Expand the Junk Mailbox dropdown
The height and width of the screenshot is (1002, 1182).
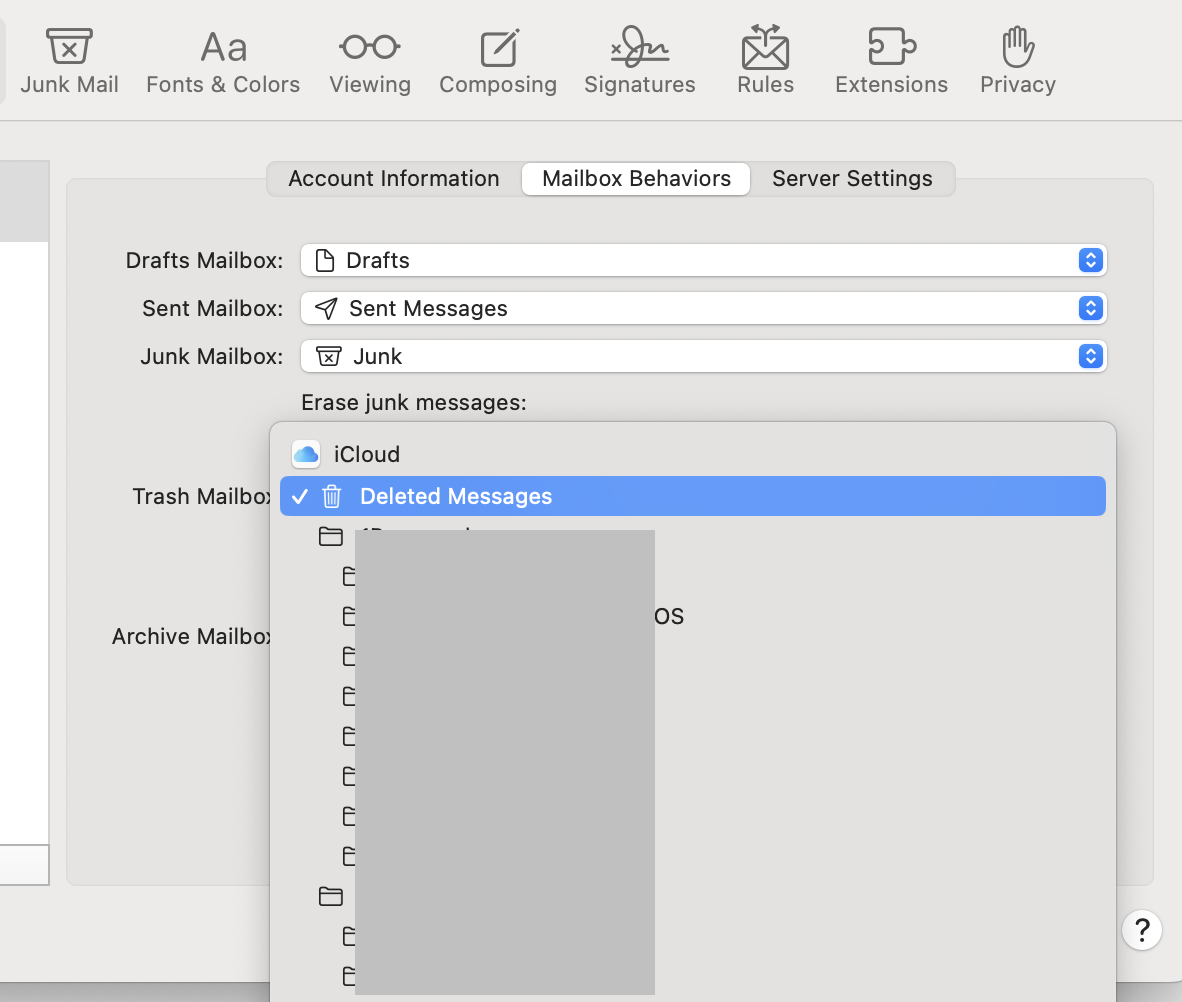pyautogui.click(x=703, y=356)
